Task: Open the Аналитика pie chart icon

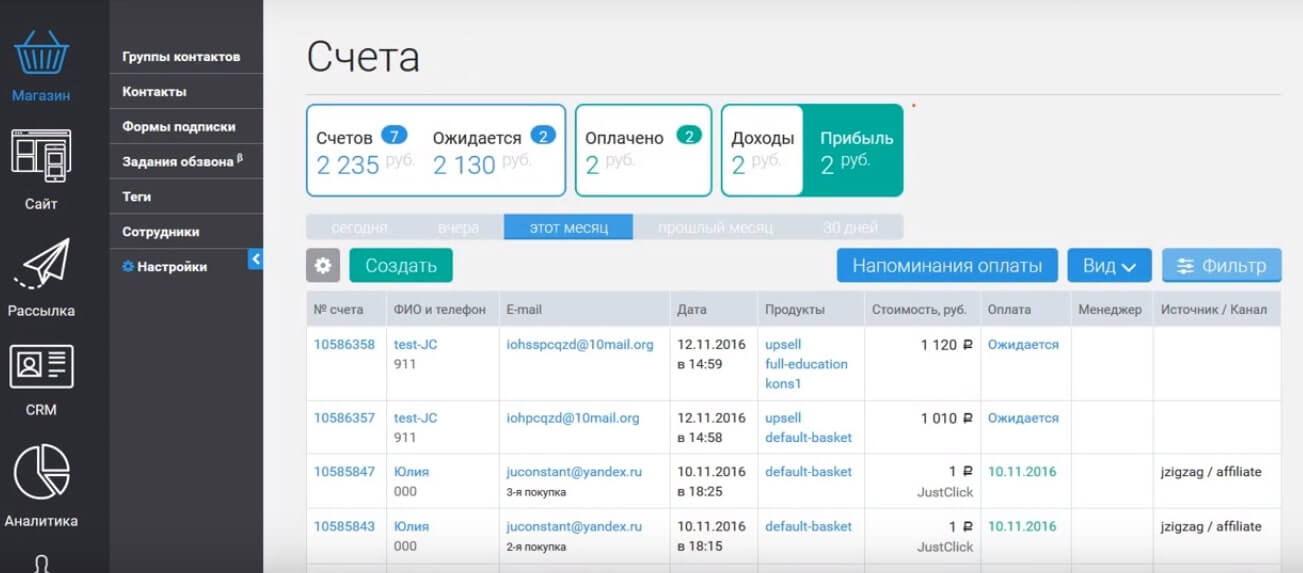Action: coord(41,472)
